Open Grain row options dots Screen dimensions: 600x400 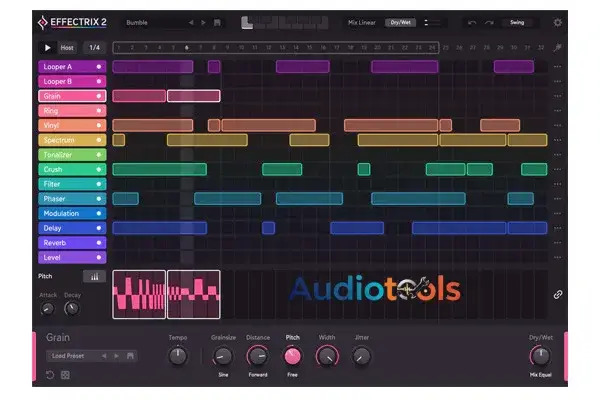click(558, 96)
